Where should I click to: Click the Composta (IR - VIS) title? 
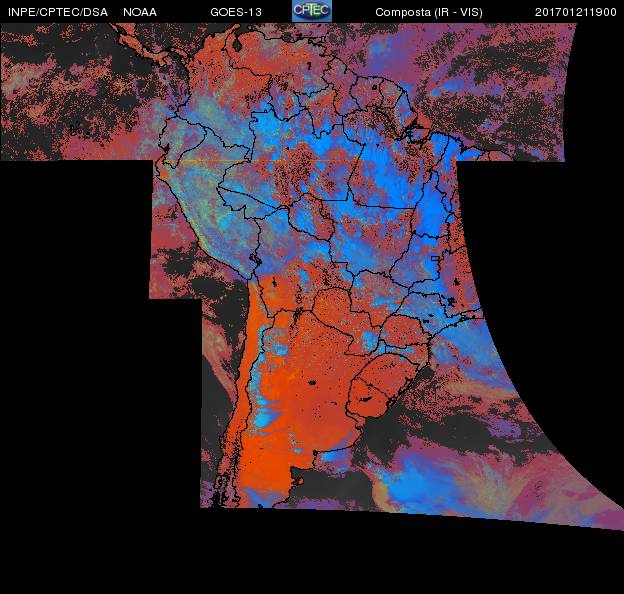click(429, 12)
